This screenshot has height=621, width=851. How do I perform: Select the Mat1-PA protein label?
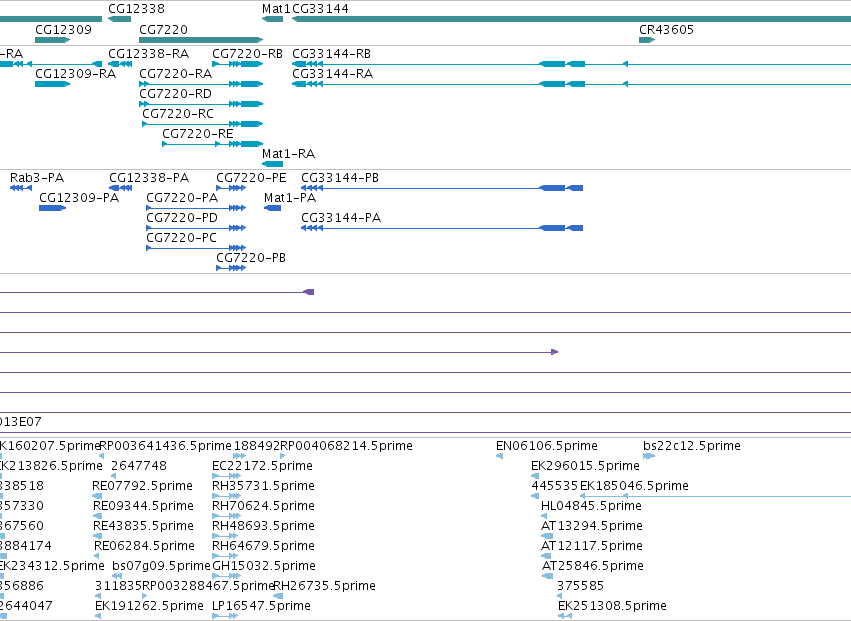(x=290, y=198)
